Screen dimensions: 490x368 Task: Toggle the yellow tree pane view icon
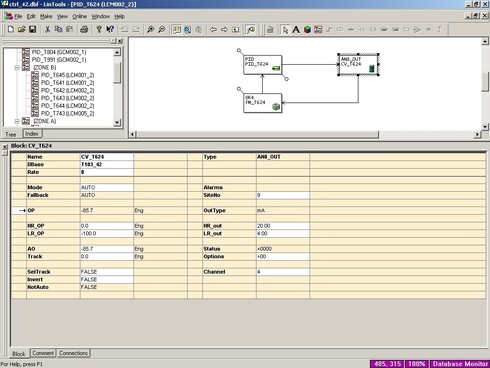pyautogui.click(x=176, y=30)
